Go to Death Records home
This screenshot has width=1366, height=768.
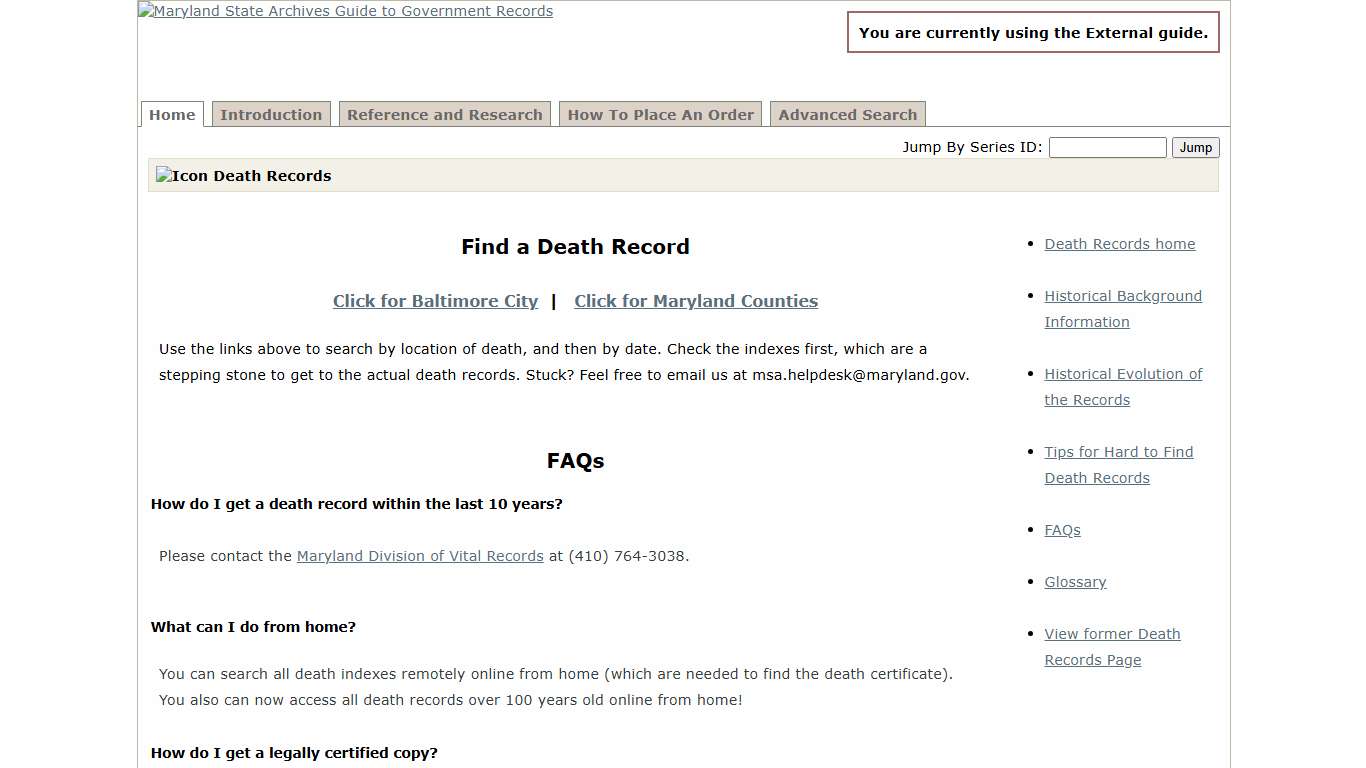1119,243
